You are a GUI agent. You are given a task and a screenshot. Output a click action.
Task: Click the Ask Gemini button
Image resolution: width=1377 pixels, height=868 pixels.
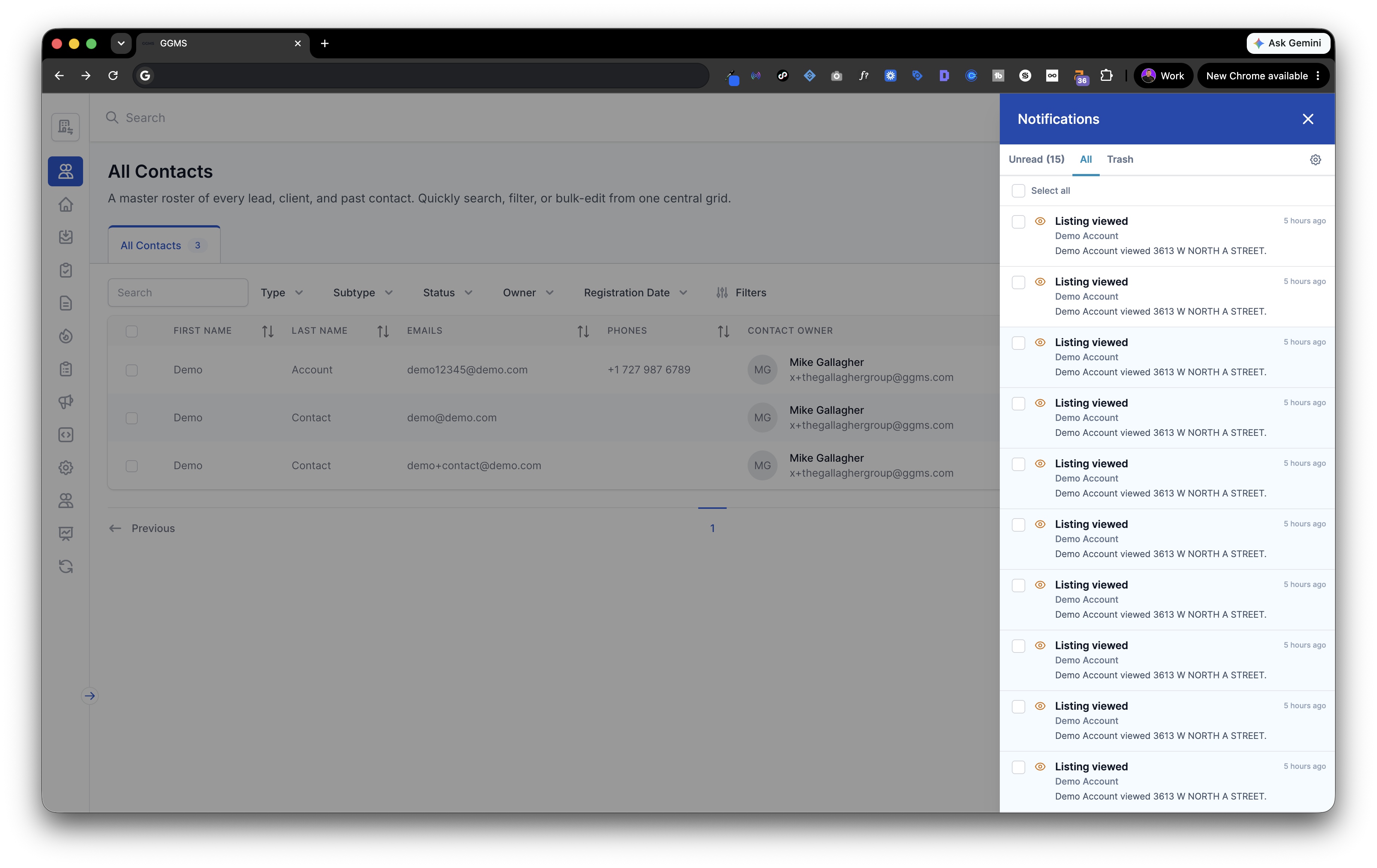[x=1288, y=43]
